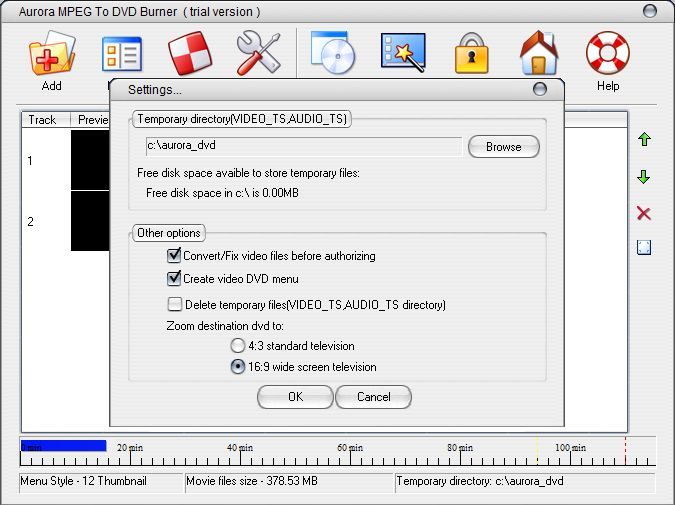Select track 1 row number
Screen dimensions: 675x505
pyautogui.click(x=30, y=161)
